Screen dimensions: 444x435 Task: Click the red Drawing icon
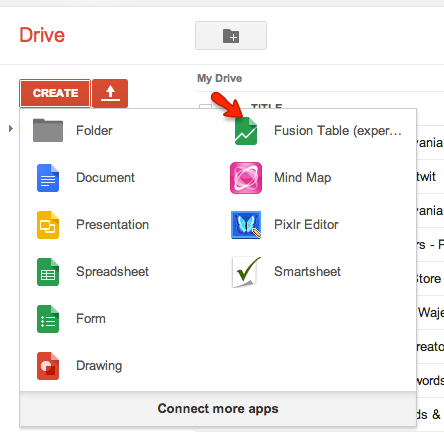tap(48, 366)
